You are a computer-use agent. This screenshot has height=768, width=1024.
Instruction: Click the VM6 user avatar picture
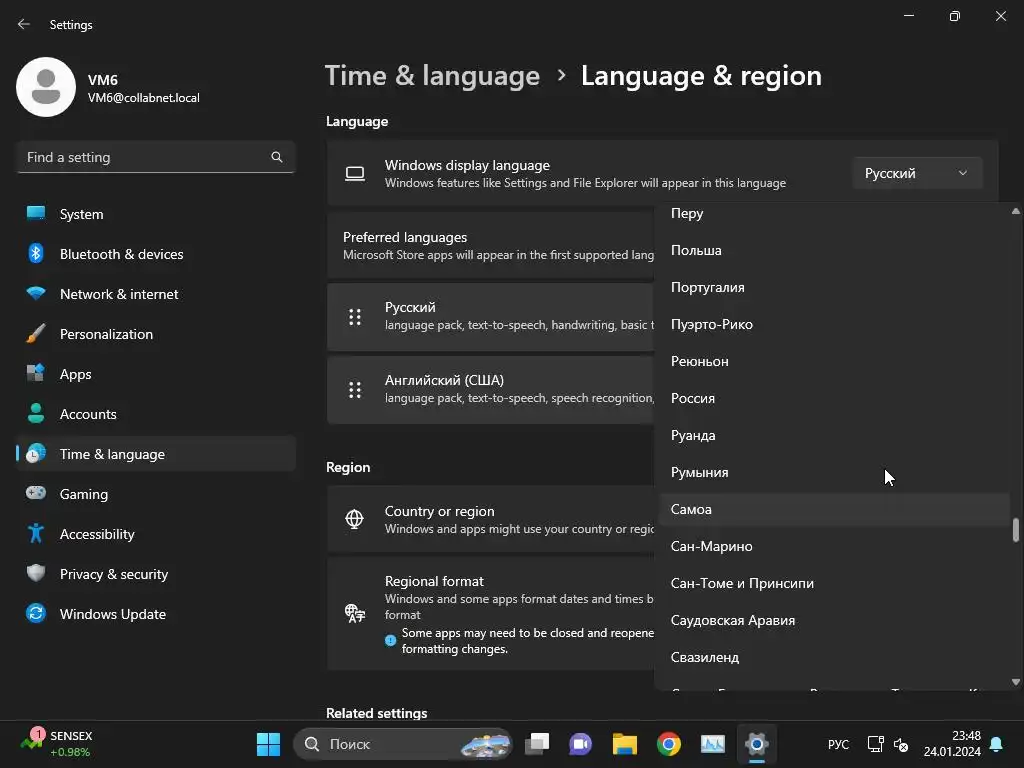46,87
